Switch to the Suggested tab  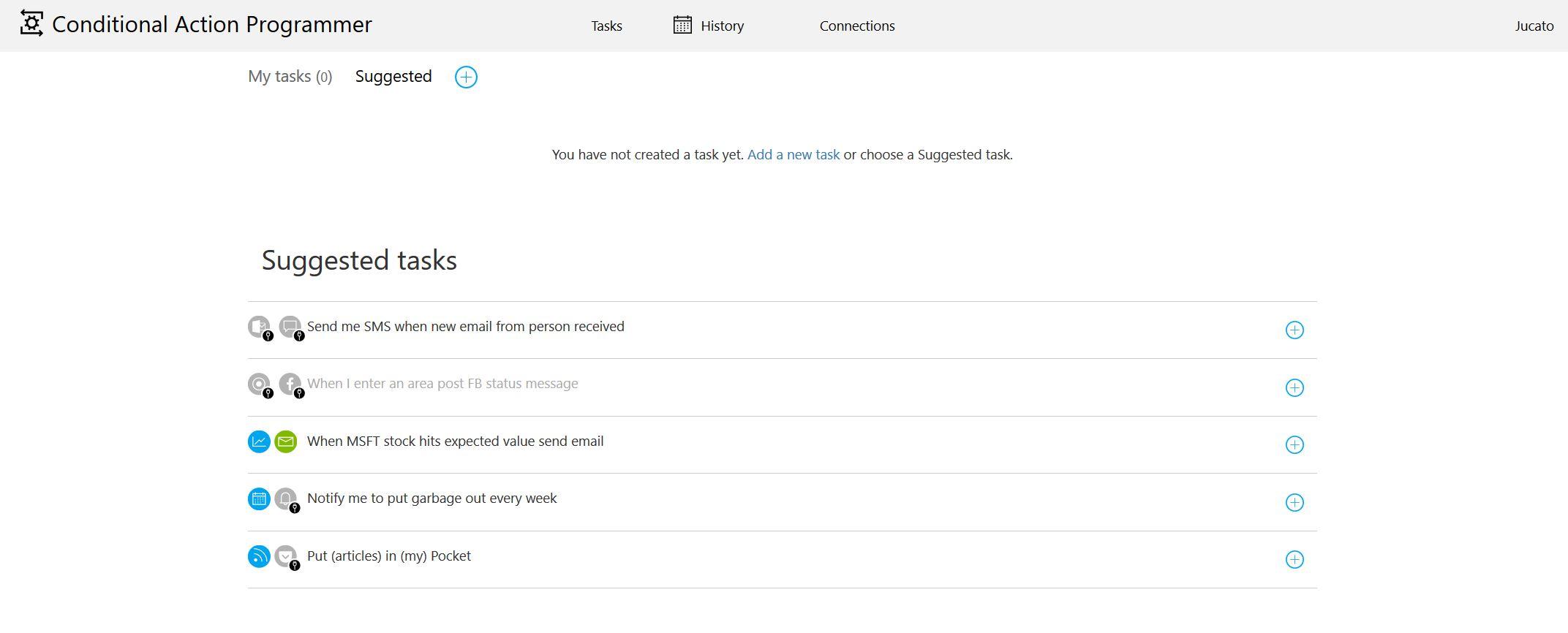[x=393, y=77]
